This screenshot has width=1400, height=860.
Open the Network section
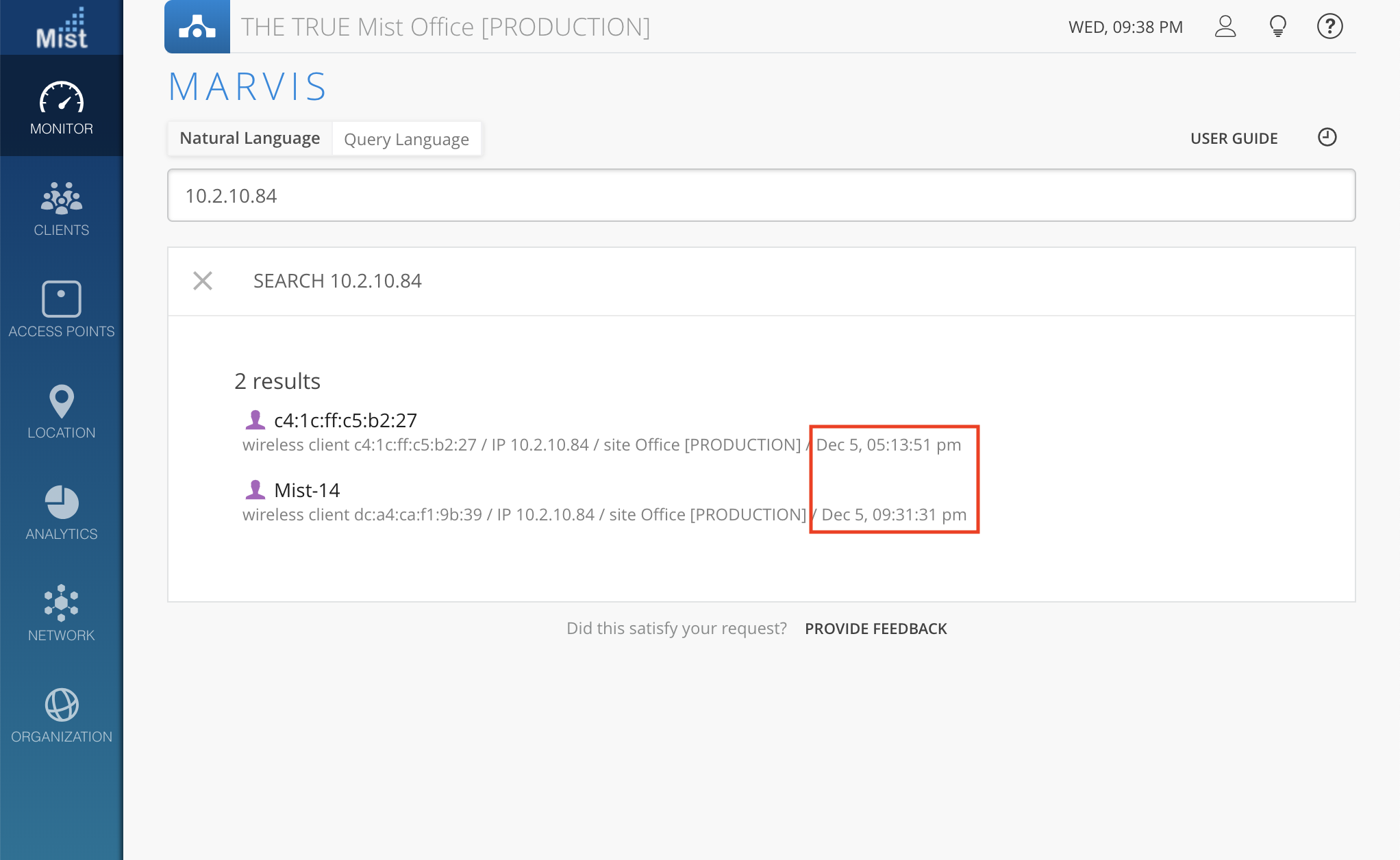[x=62, y=614]
